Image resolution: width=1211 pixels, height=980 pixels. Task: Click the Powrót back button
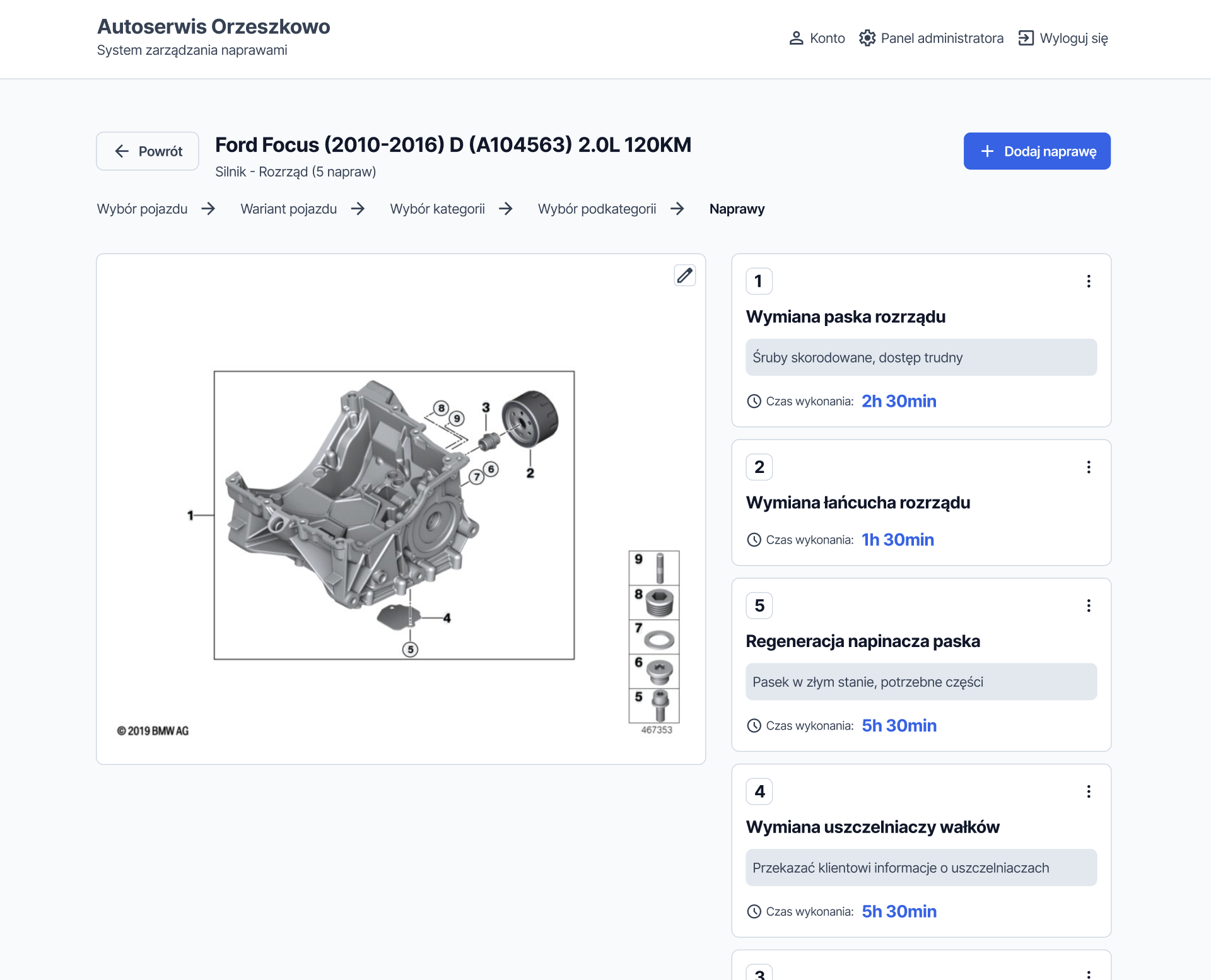pyautogui.click(x=148, y=151)
